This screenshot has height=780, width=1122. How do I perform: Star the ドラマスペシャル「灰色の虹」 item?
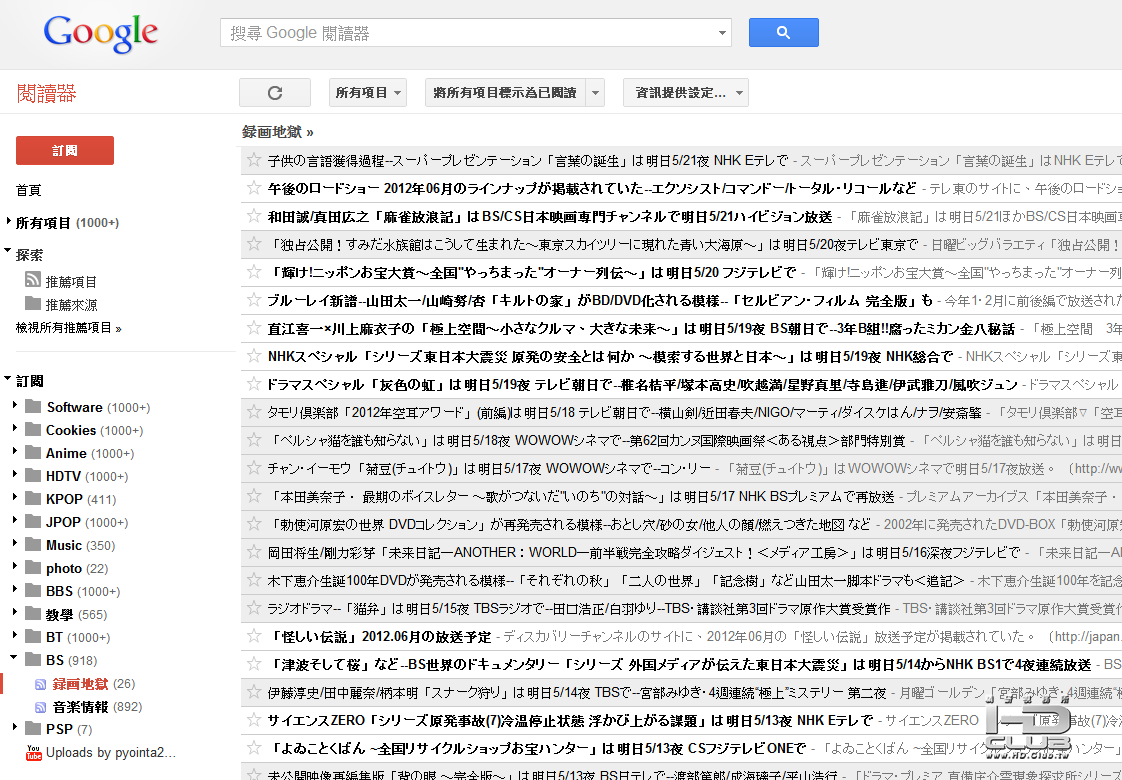pos(253,383)
